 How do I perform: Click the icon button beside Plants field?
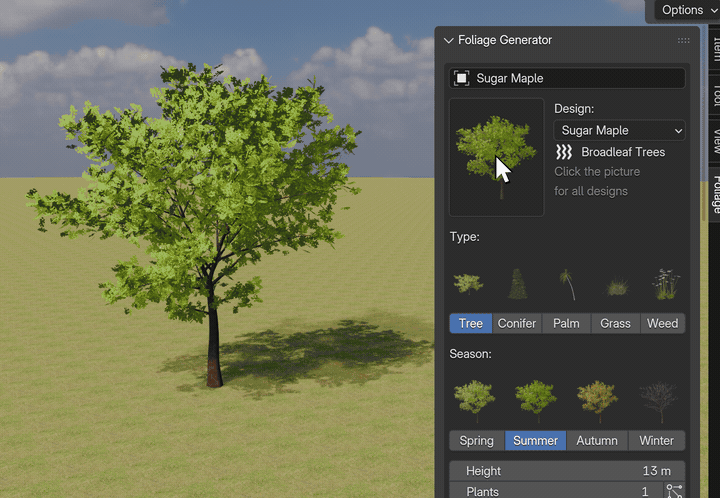pyautogui.click(x=675, y=491)
